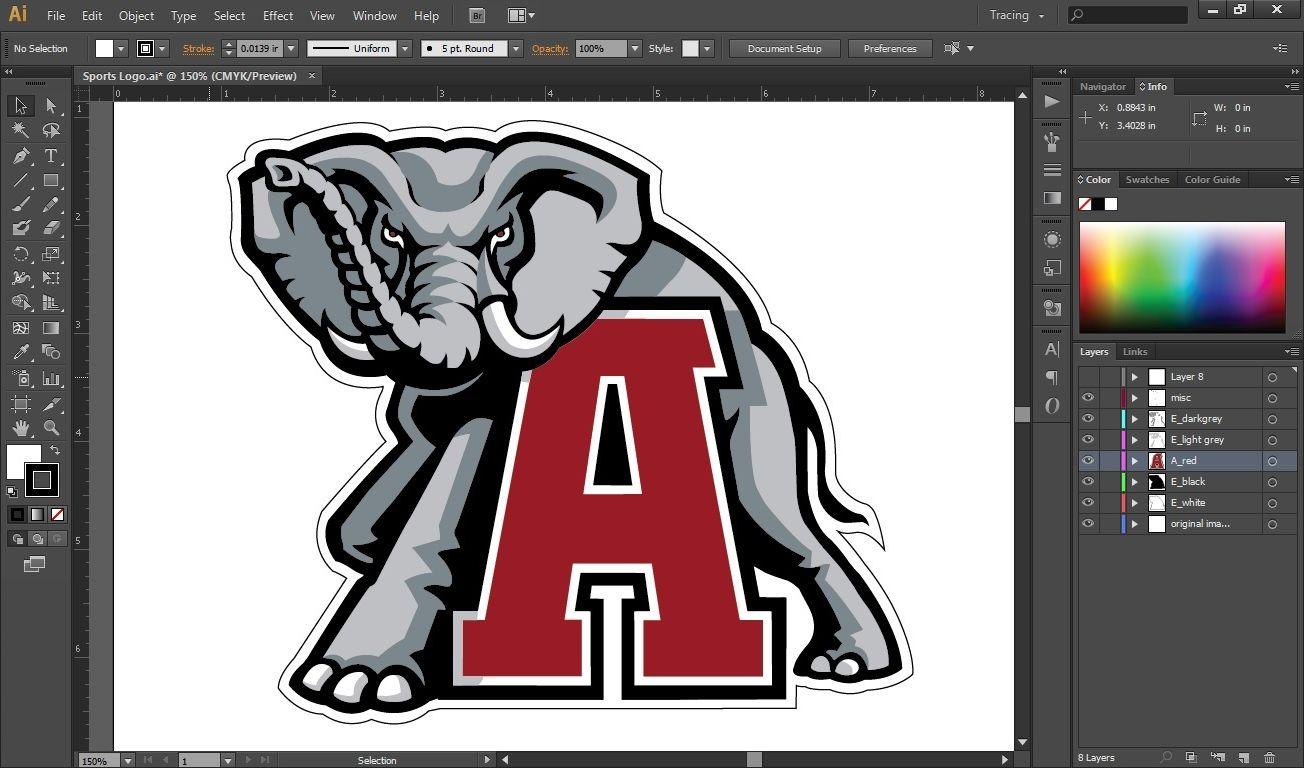
Task: Open the Opacity dropdown
Action: click(x=635, y=48)
